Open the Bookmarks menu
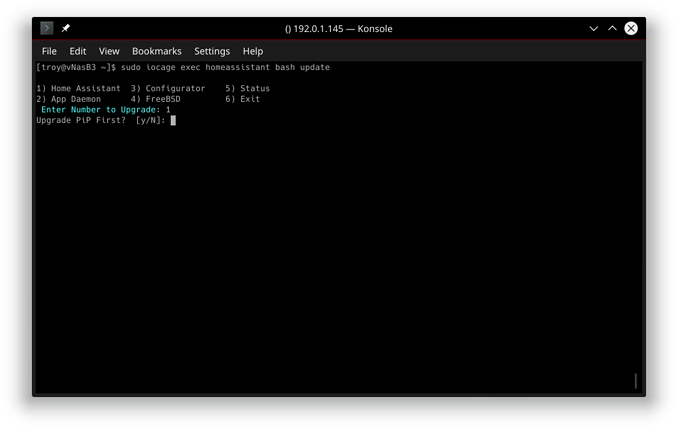677x428 pixels. pyautogui.click(x=157, y=51)
